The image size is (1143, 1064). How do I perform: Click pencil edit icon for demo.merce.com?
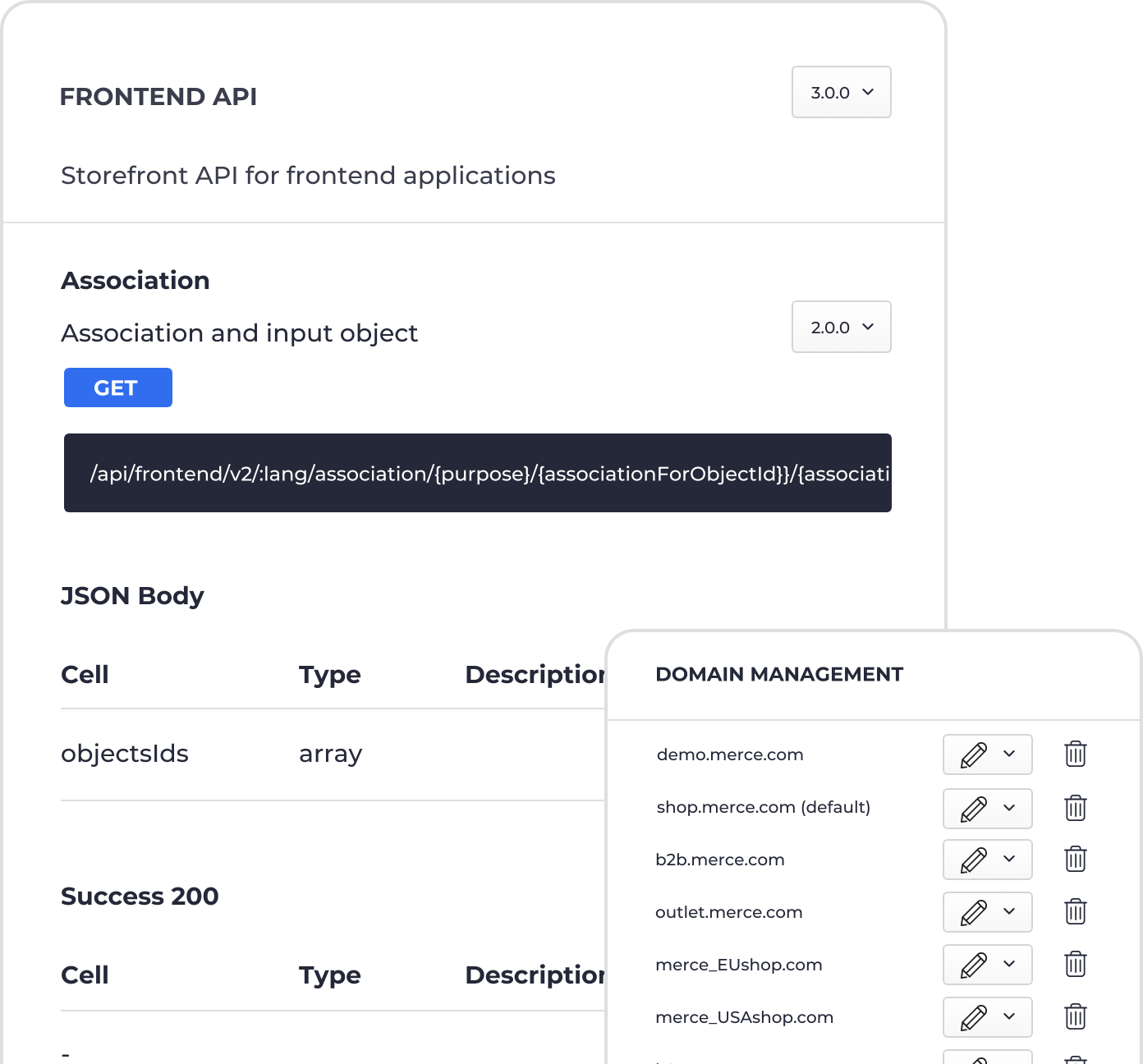click(974, 754)
